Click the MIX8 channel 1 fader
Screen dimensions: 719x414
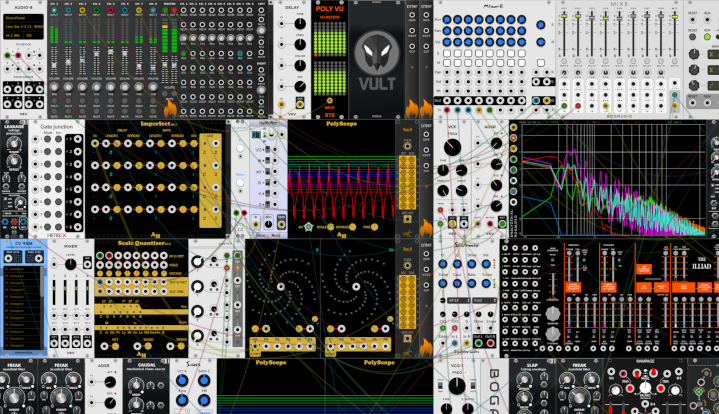point(564,17)
